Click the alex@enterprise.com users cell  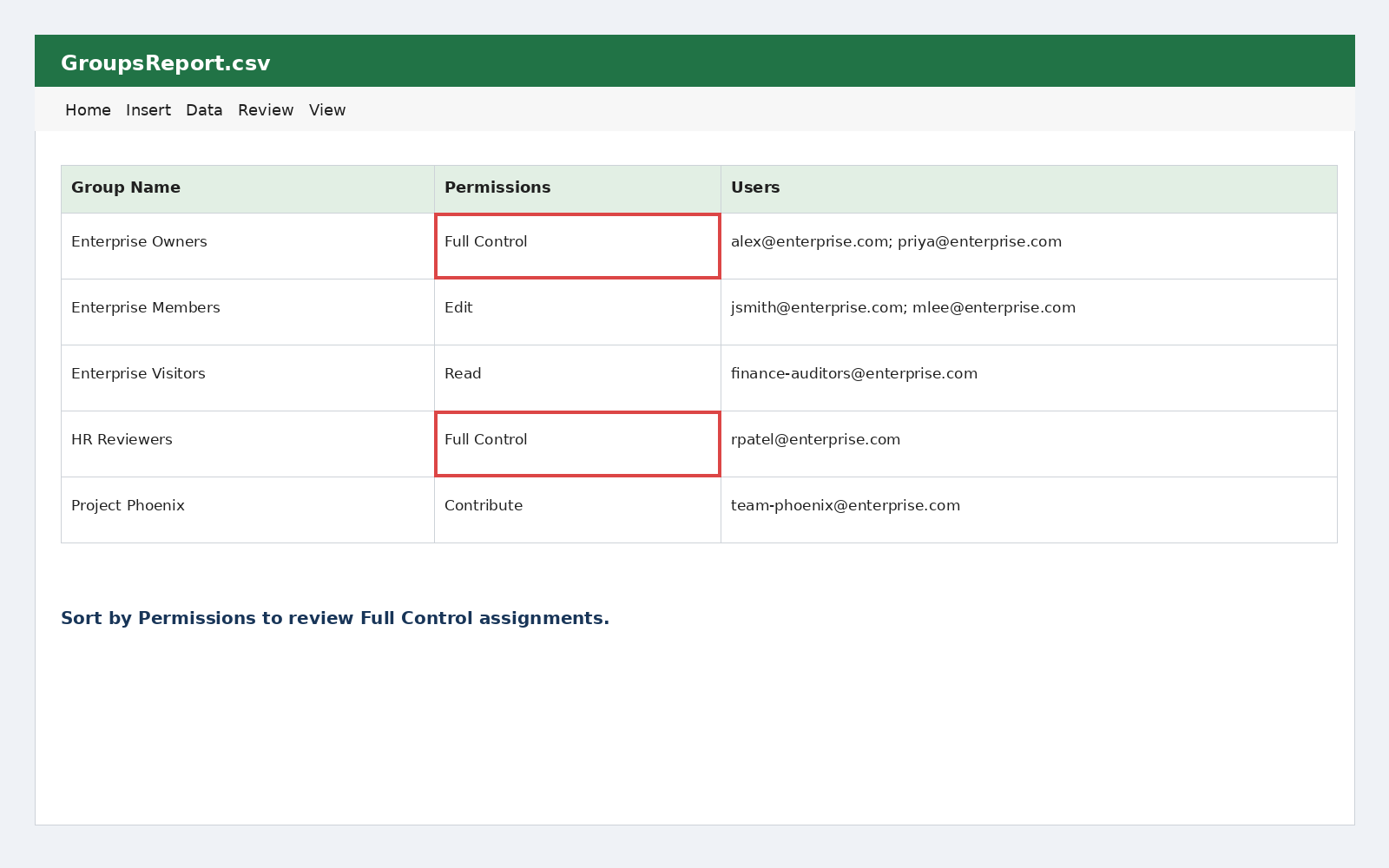[1029, 246]
